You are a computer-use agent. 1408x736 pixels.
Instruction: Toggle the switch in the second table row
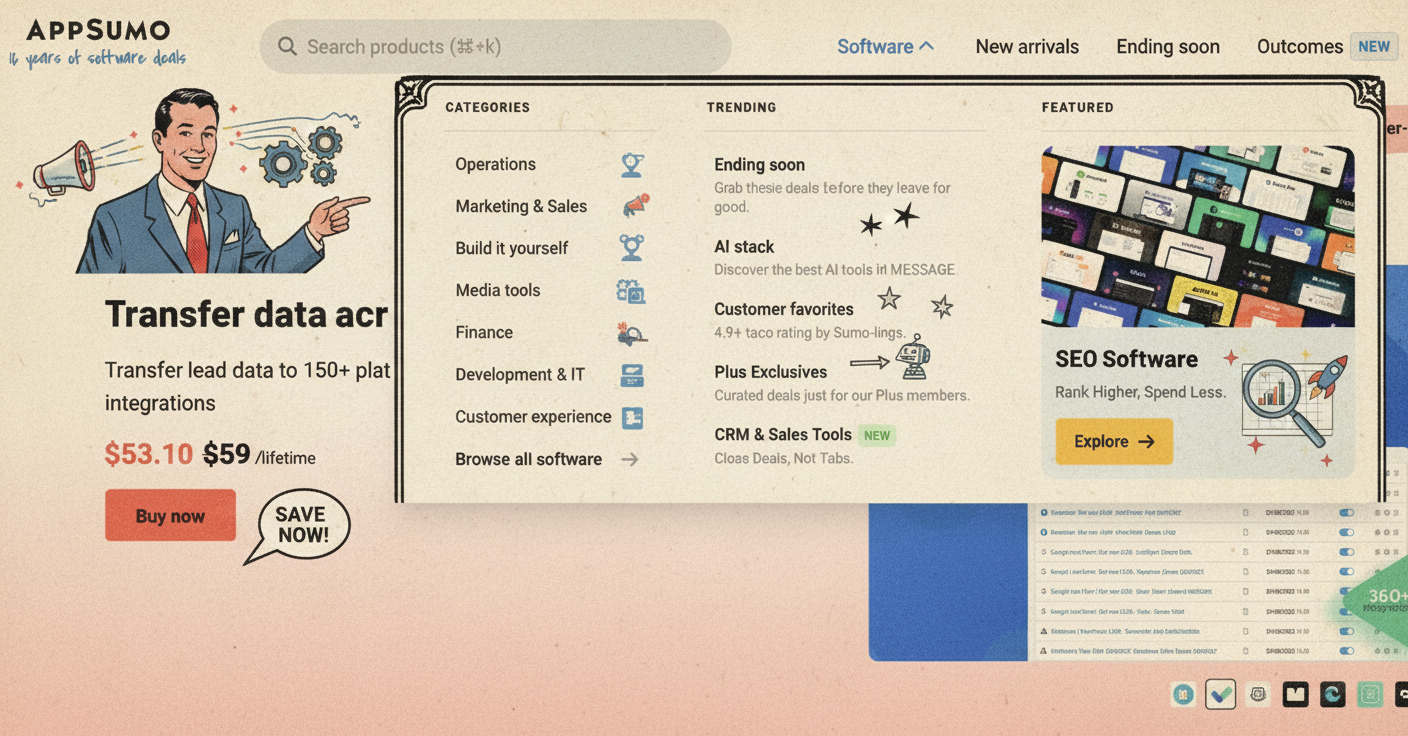click(1346, 533)
